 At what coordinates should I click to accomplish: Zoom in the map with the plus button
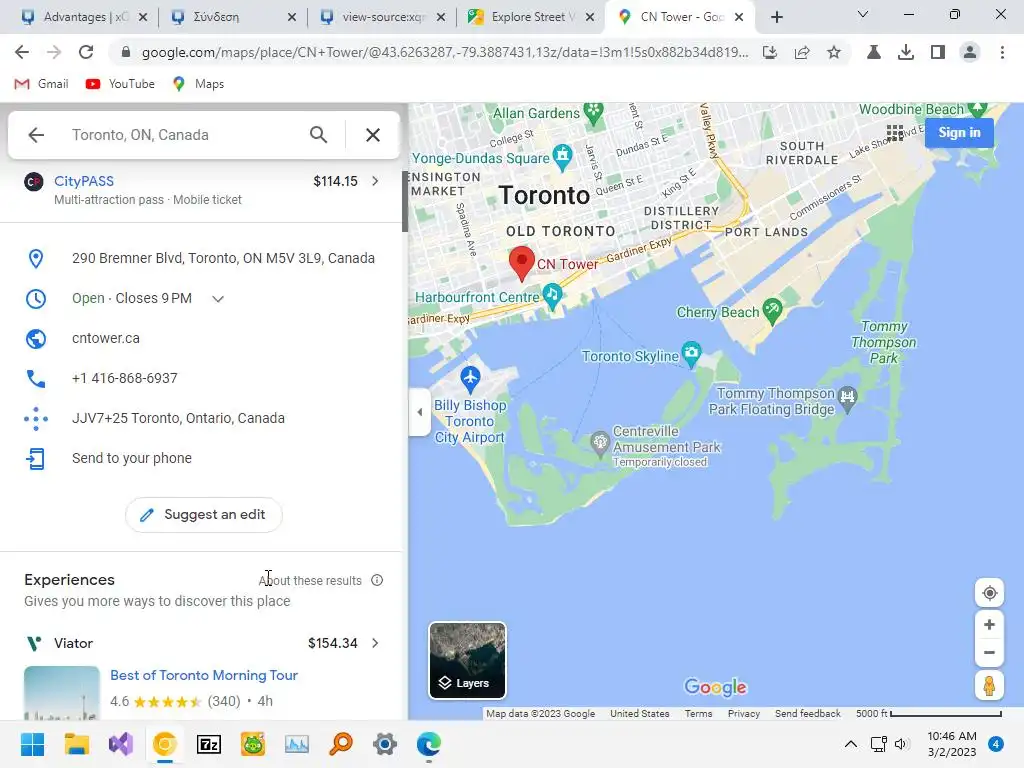pyautogui.click(x=989, y=624)
